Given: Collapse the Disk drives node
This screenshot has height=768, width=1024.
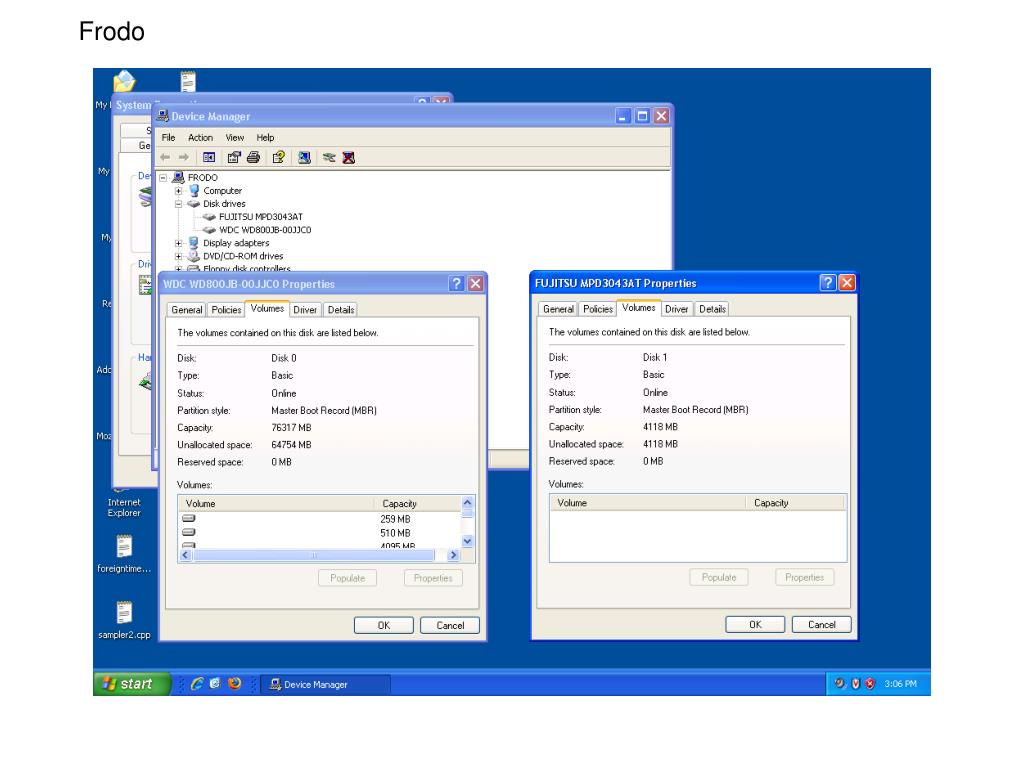Looking at the screenshot, I should coord(178,204).
